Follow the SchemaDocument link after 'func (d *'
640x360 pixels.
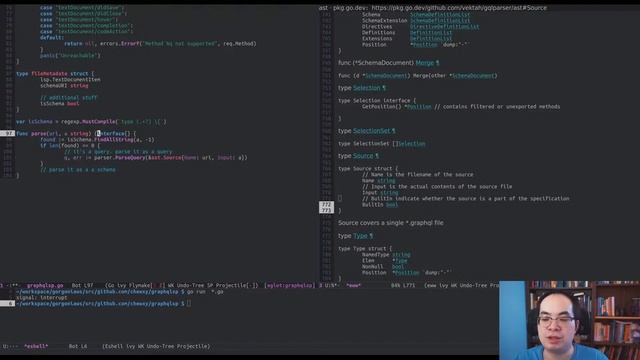386,76
